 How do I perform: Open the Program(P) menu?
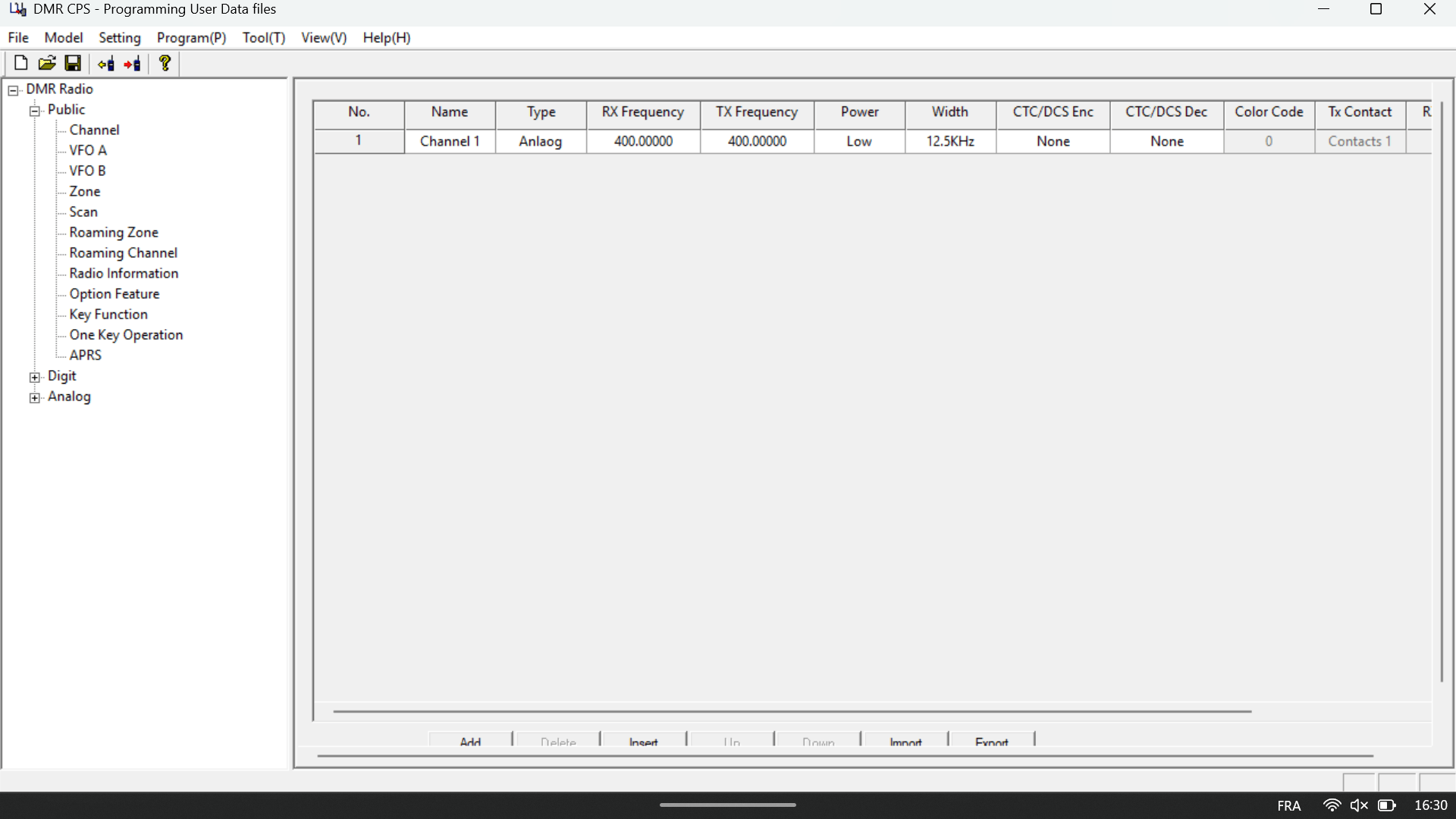(191, 38)
